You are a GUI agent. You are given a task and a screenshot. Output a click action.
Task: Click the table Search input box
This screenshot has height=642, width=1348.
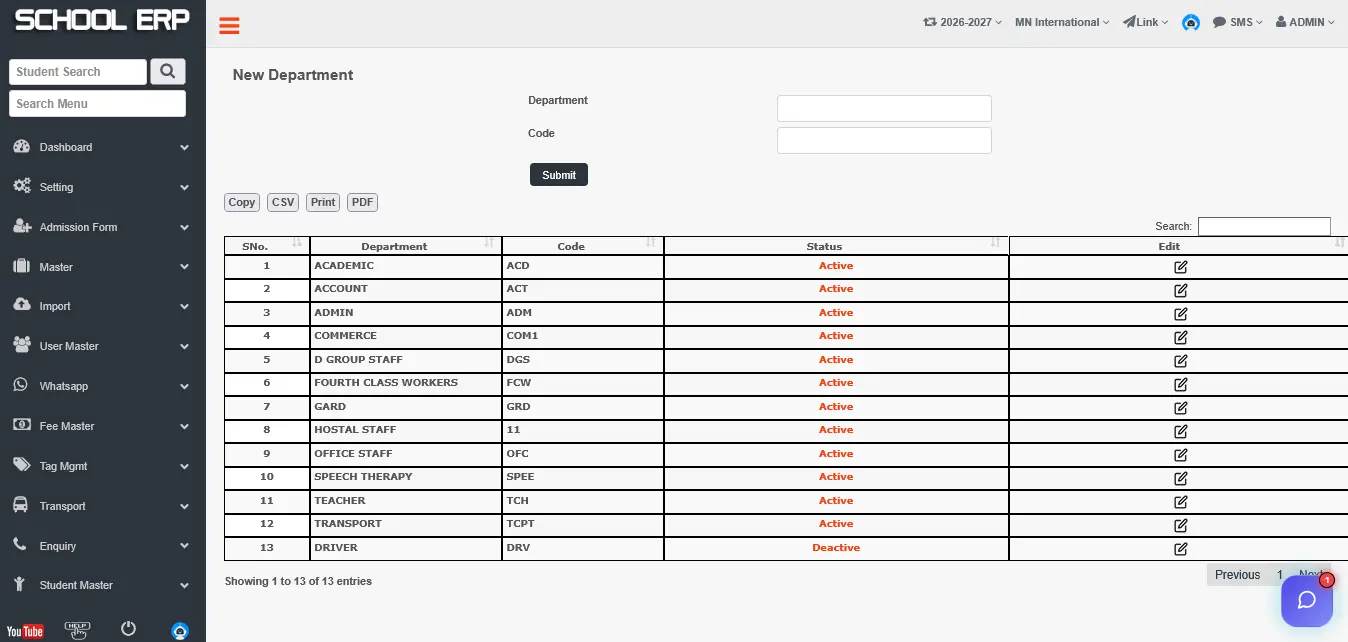click(x=1264, y=227)
